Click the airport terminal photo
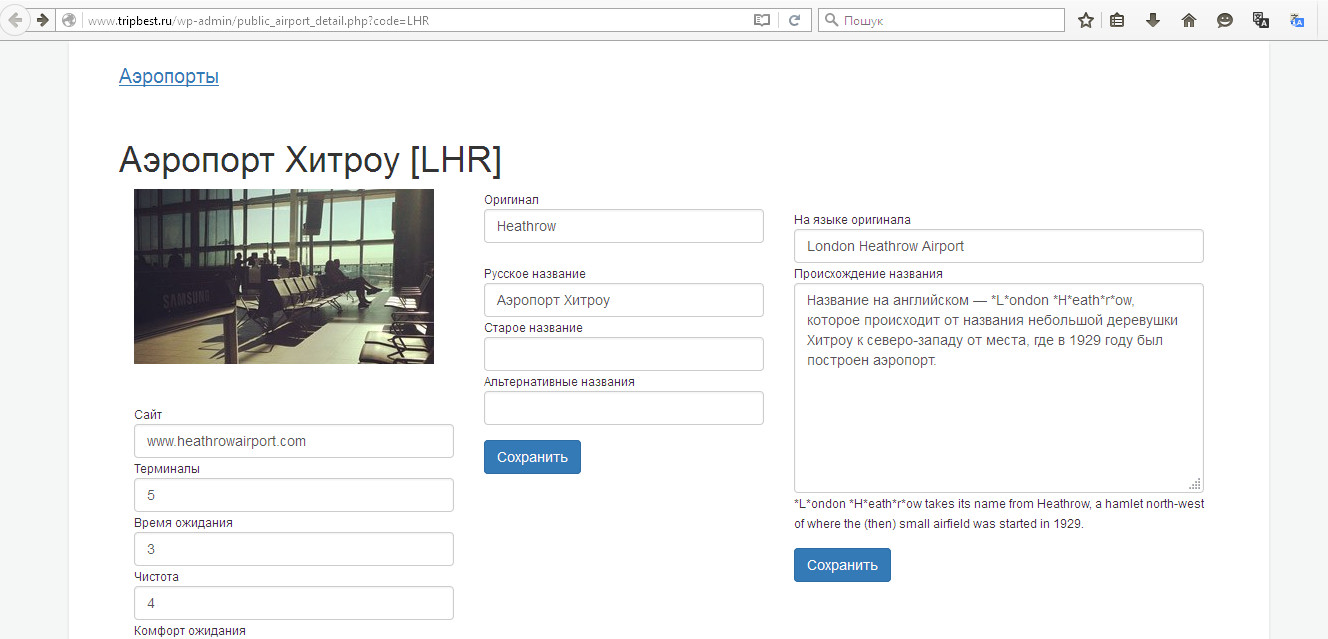 pos(284,276)
